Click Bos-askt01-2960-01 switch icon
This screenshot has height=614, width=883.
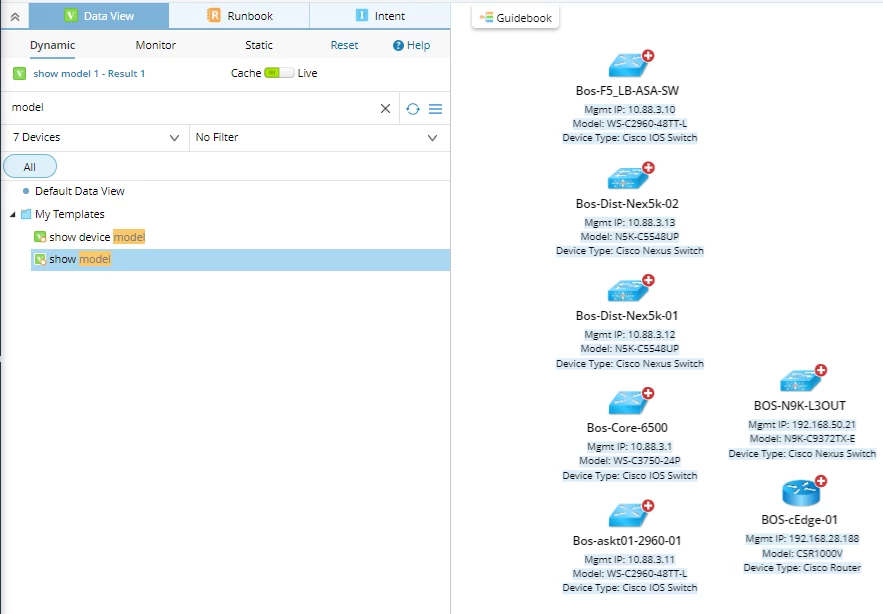click(627, 515)
